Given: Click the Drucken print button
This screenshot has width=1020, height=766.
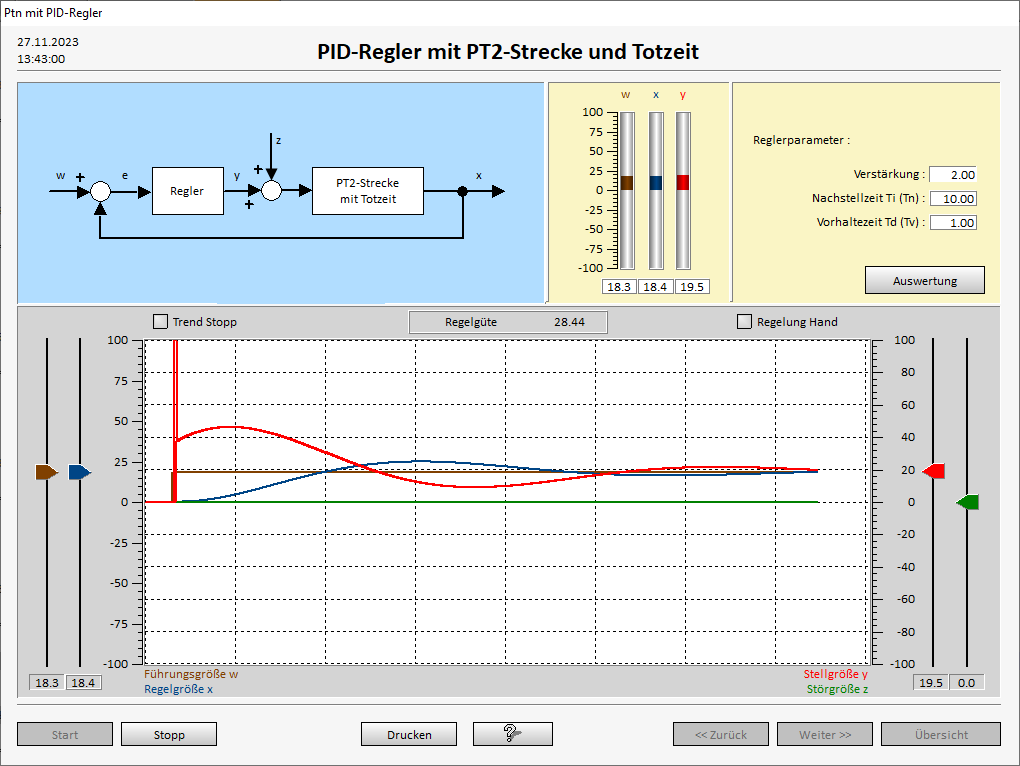Looking at the screenshot, I should pos(409,734).
